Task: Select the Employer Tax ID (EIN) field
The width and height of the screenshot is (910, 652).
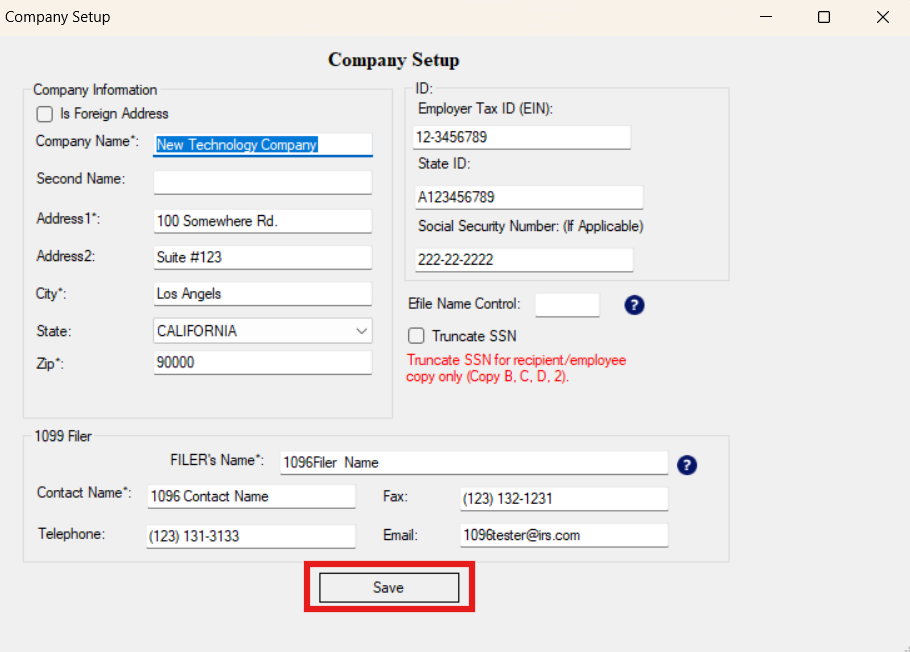Action: point(522,137)
